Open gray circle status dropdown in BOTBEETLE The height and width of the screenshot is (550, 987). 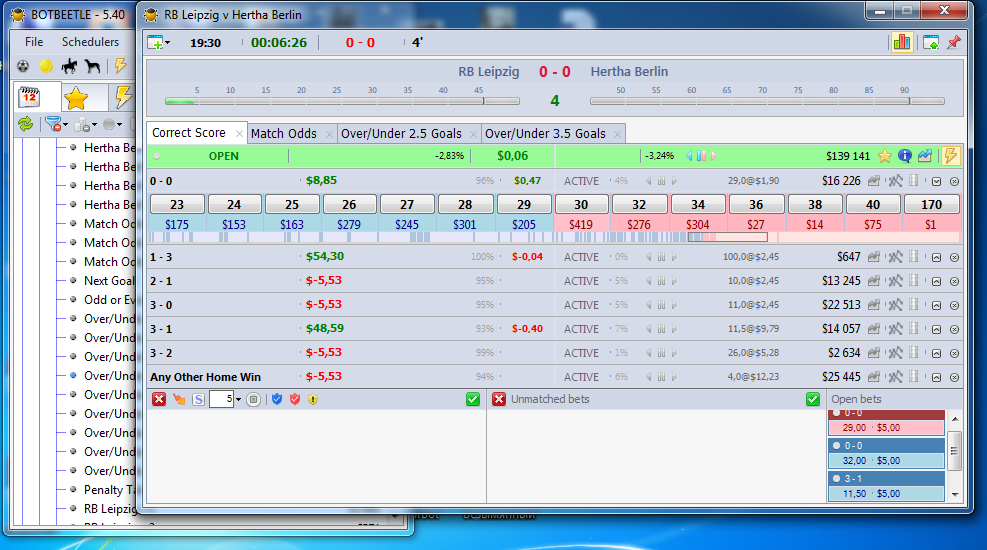112,125
